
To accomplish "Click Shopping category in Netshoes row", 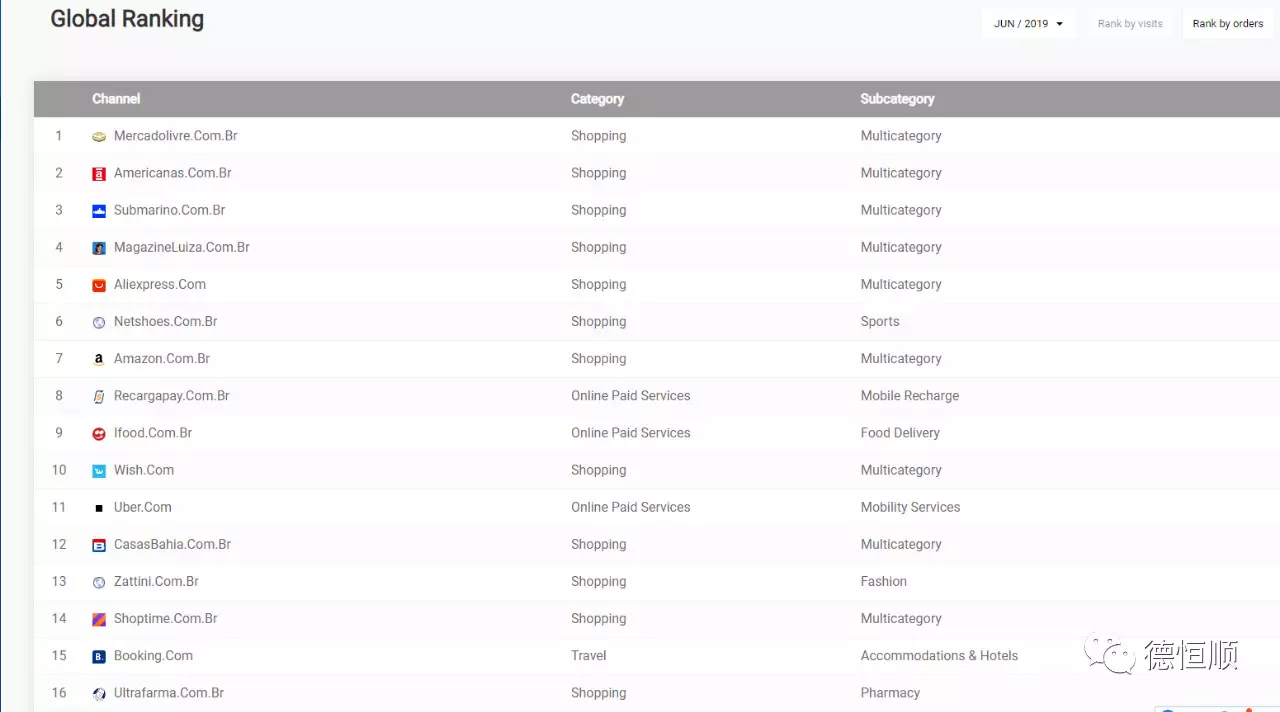I will (x=599, y=321).
